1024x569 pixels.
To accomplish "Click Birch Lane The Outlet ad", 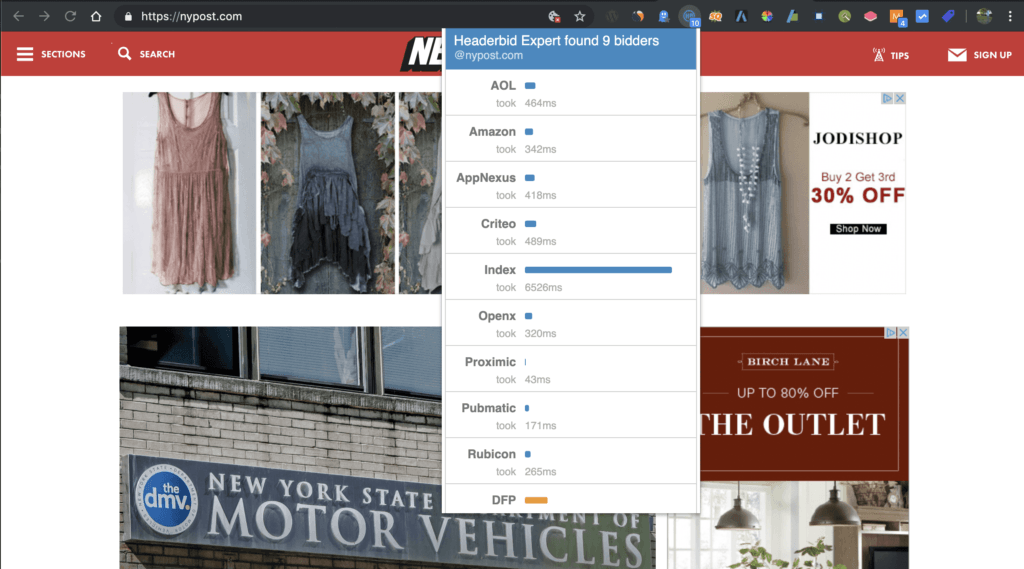I will pos(804,447).
